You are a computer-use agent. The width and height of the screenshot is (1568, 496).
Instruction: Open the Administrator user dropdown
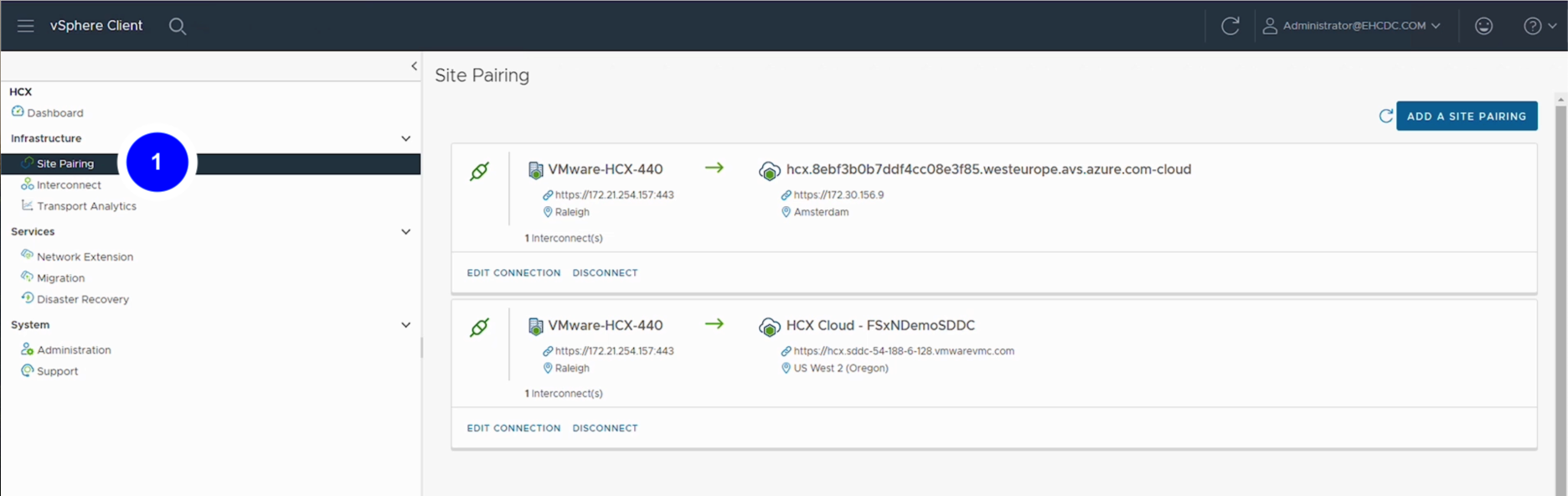tap(1354, 26)
